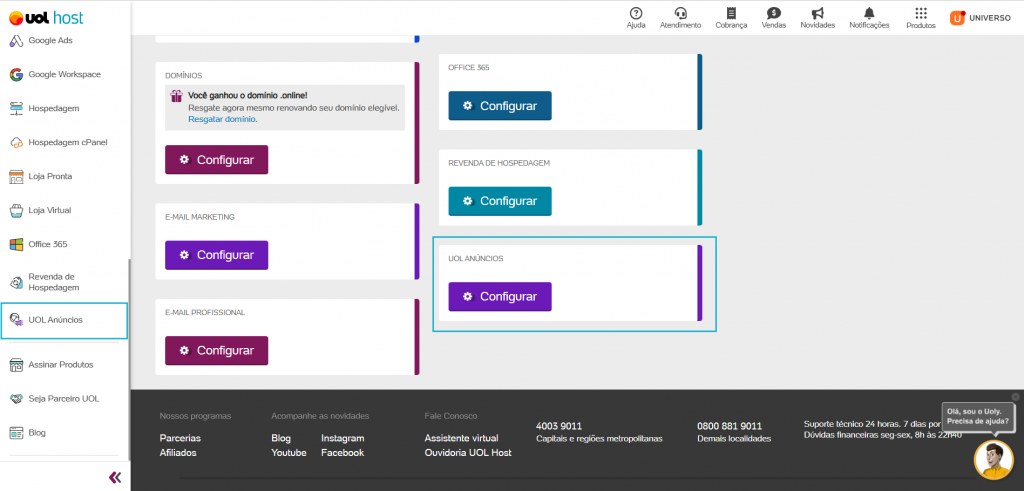Screen dimensions: 1024x491
Task: Open the Youtube footer link
Action: click(x=289, y=452)
